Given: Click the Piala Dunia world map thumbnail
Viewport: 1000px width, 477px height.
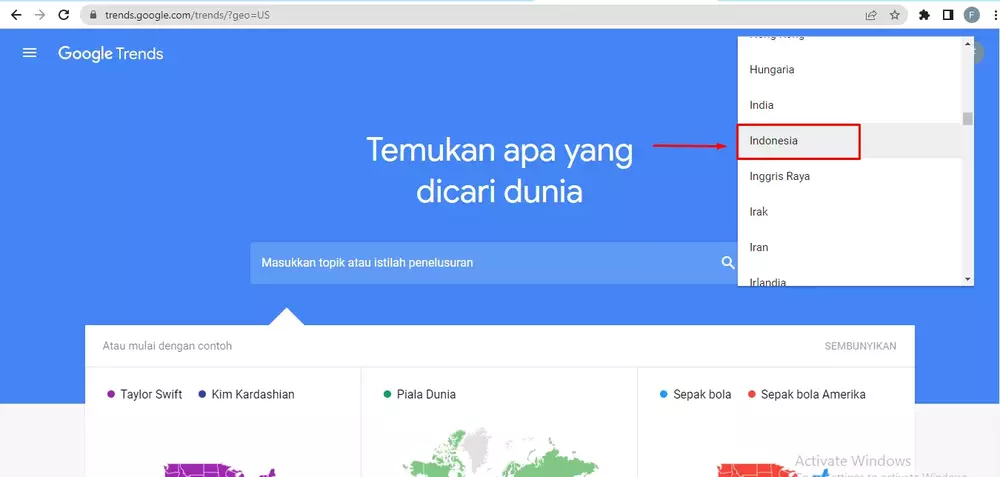Looking at the screenshot, I should click(x=501, y=453).
